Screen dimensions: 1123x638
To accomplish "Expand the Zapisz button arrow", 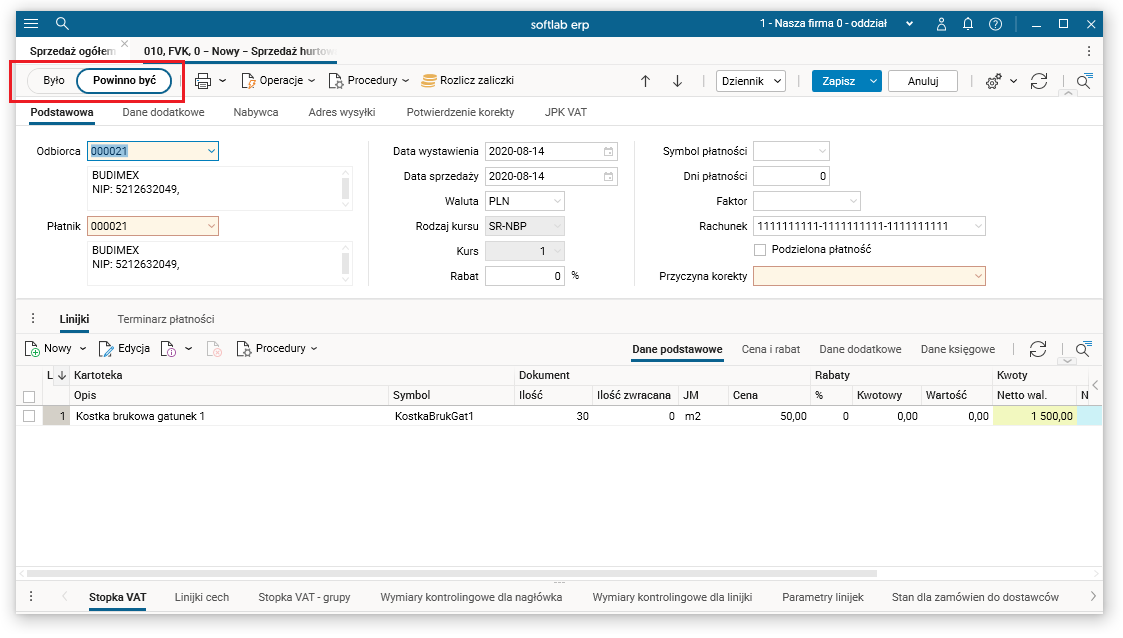I will [x=873, y=81].
